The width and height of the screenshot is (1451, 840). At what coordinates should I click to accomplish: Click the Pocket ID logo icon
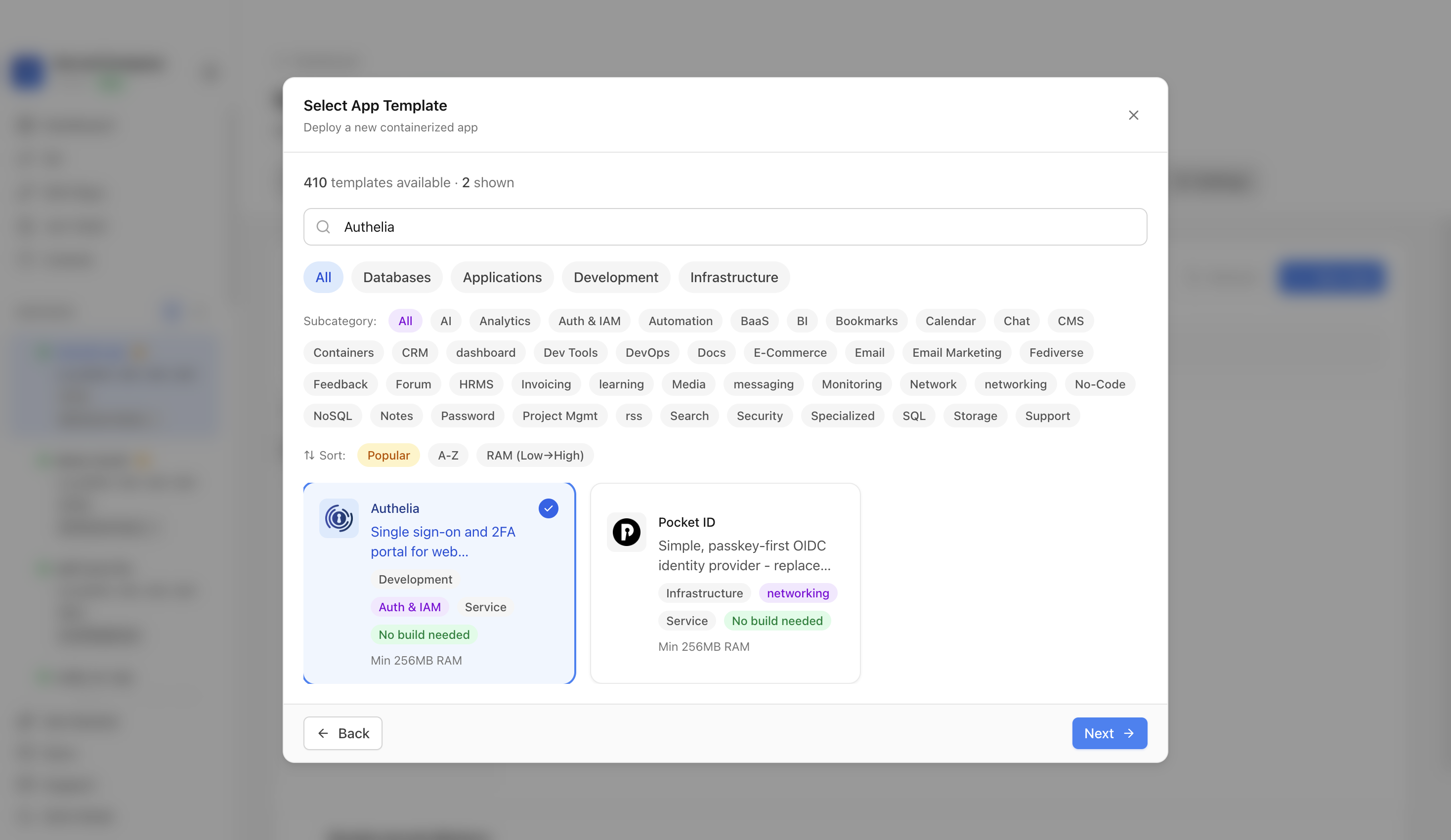(x=627, y=532)
